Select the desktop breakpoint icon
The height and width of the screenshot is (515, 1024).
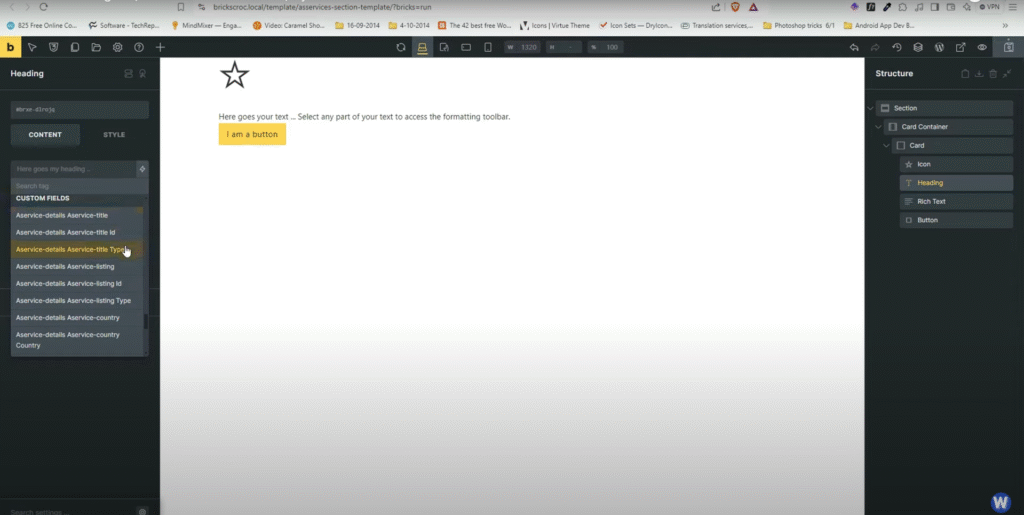click(x=423, y=47)
